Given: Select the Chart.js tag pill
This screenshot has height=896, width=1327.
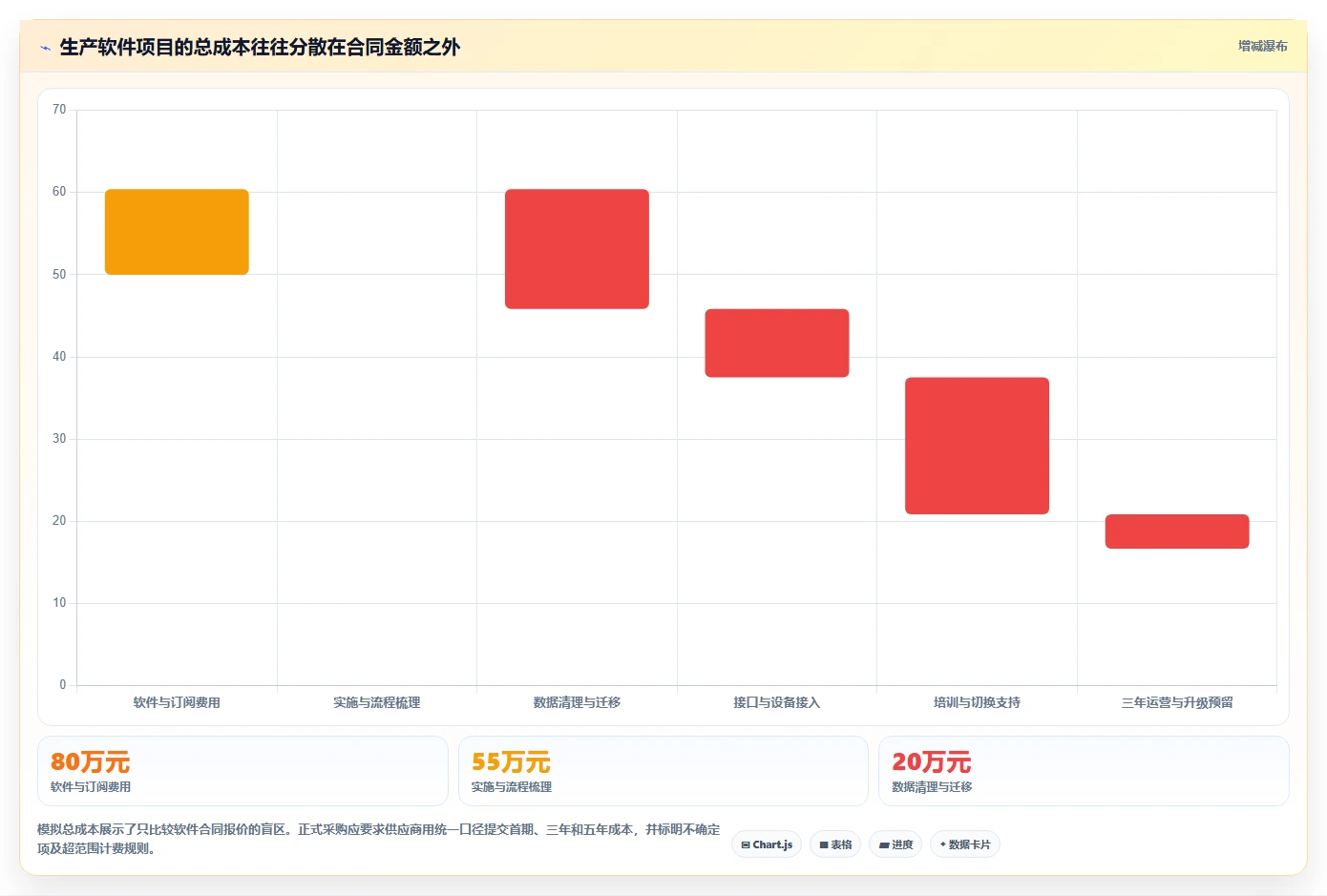Looking at the screenshot, I should tap(767, 844).
